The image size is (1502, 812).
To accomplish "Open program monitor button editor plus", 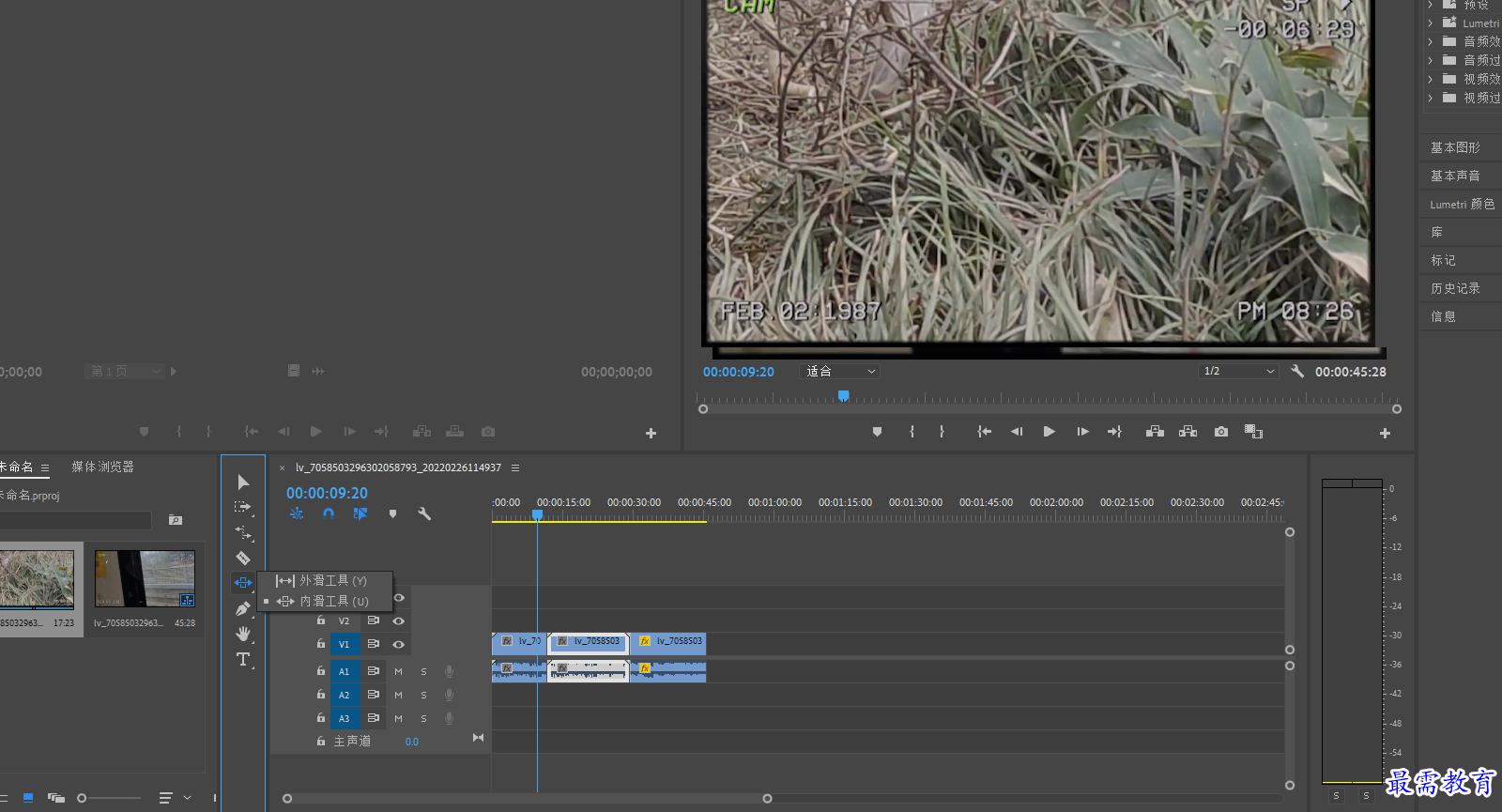I will coord(1385,433).
